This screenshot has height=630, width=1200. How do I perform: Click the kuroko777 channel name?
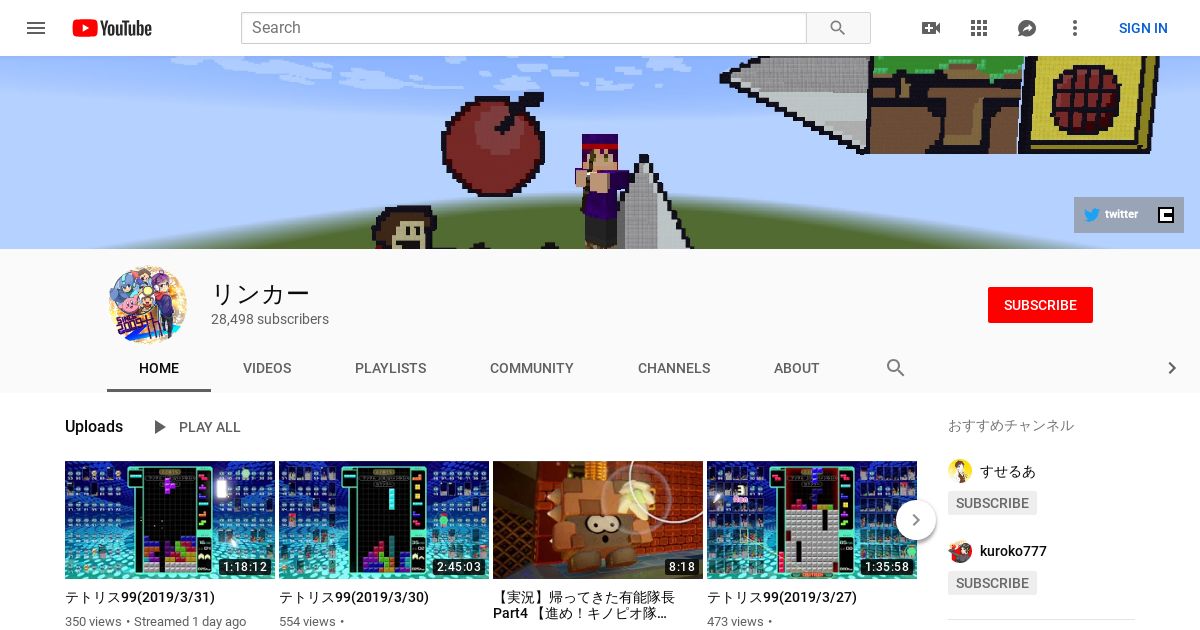pyautogui.click(x=1013, y=551)
